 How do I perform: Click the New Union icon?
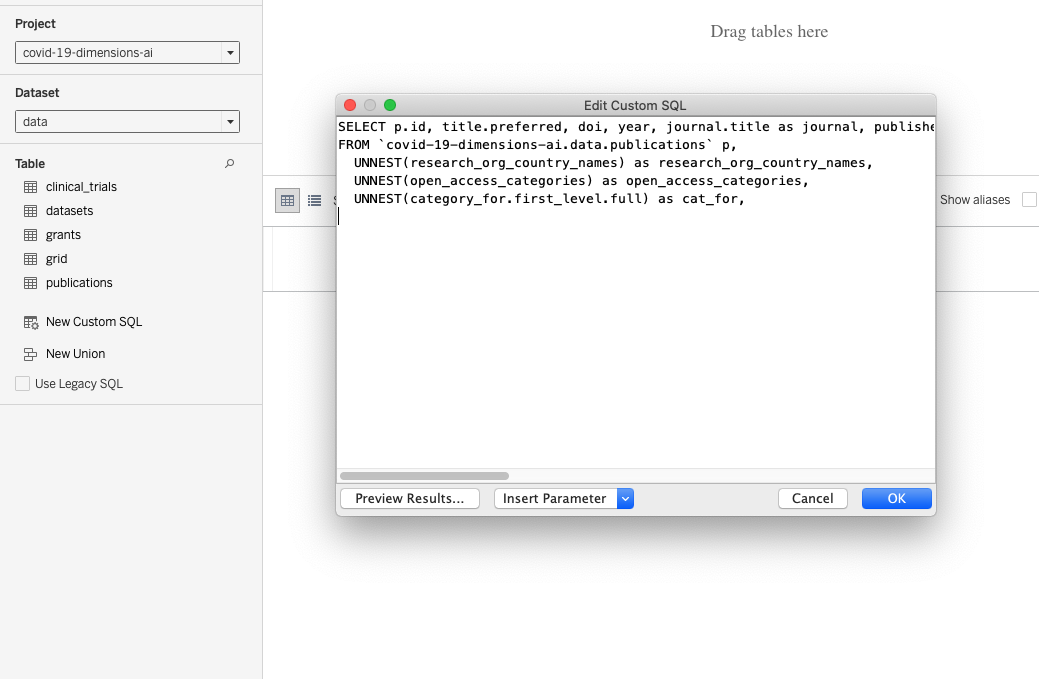(x=30, y=354)
